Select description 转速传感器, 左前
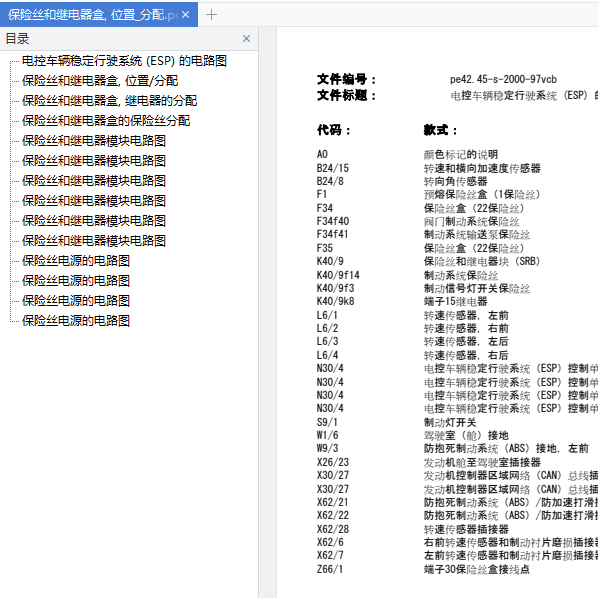Viewport: 598px width, 598px height. 466,315
